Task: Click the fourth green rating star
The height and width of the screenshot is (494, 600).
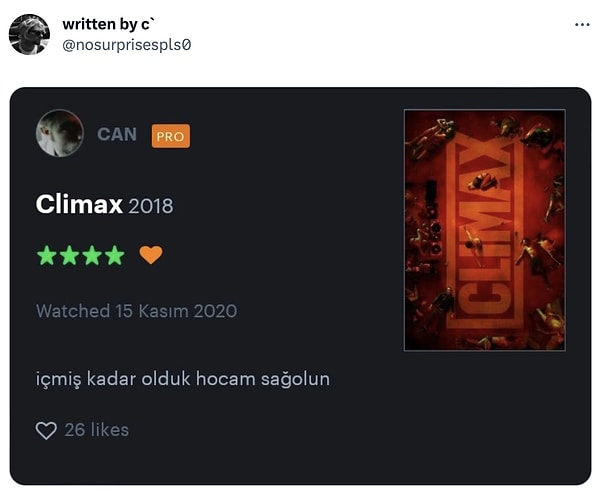Action: coord(115,255)
